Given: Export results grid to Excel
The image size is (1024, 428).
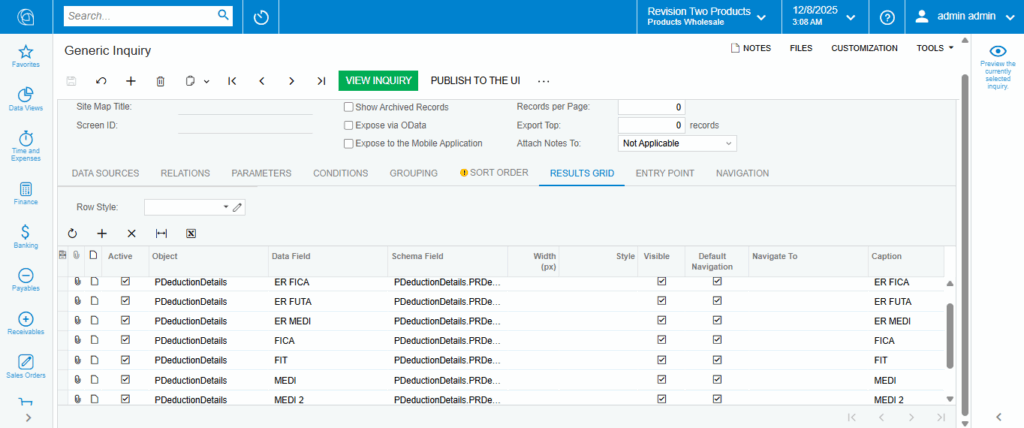Looking at the screenshot, I should [x=191, y=233].
